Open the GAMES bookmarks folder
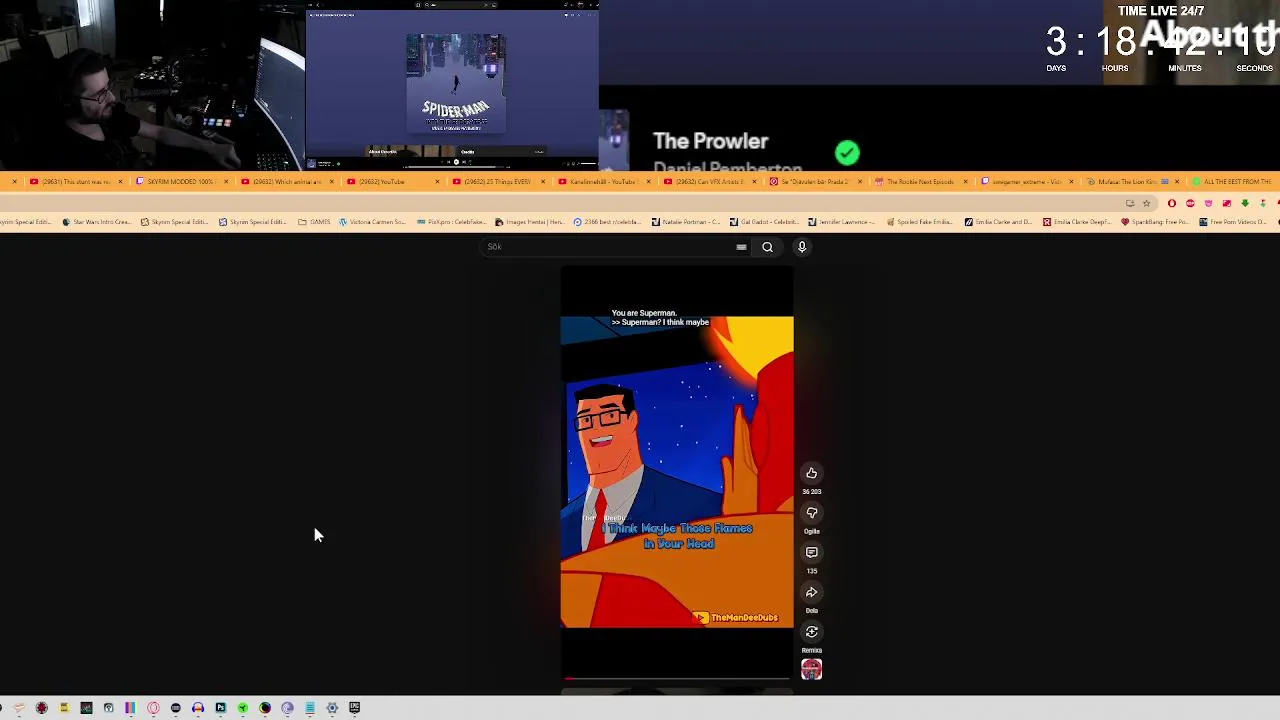 (x=314, y=222)
